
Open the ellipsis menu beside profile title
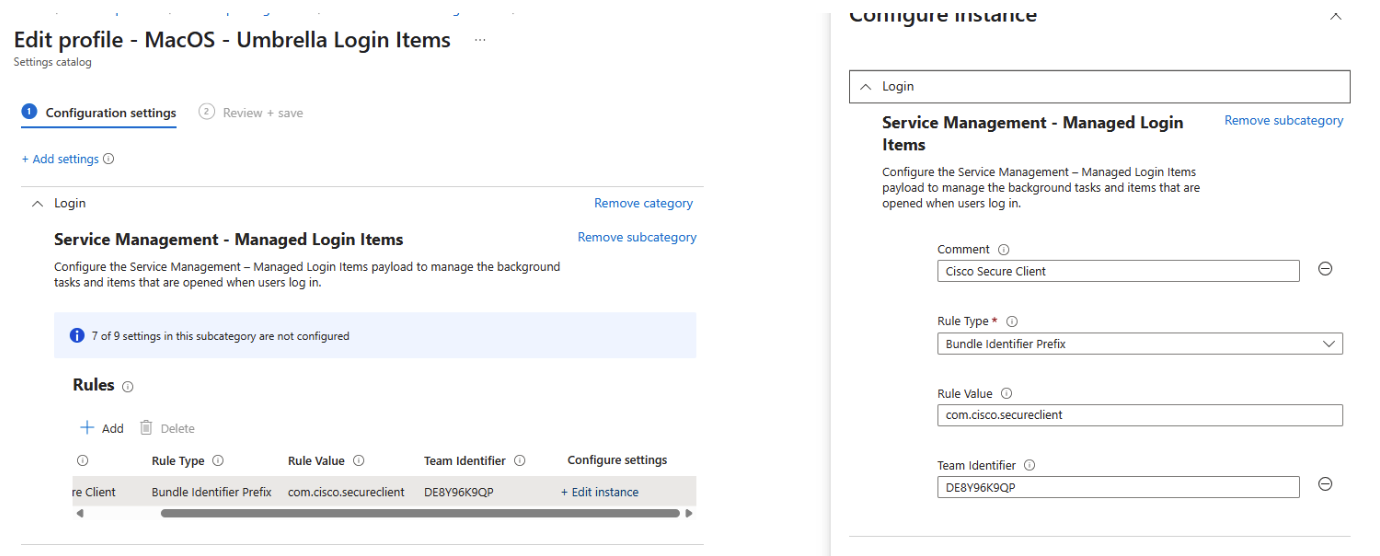pyautogui.click(x=480, y=40)
